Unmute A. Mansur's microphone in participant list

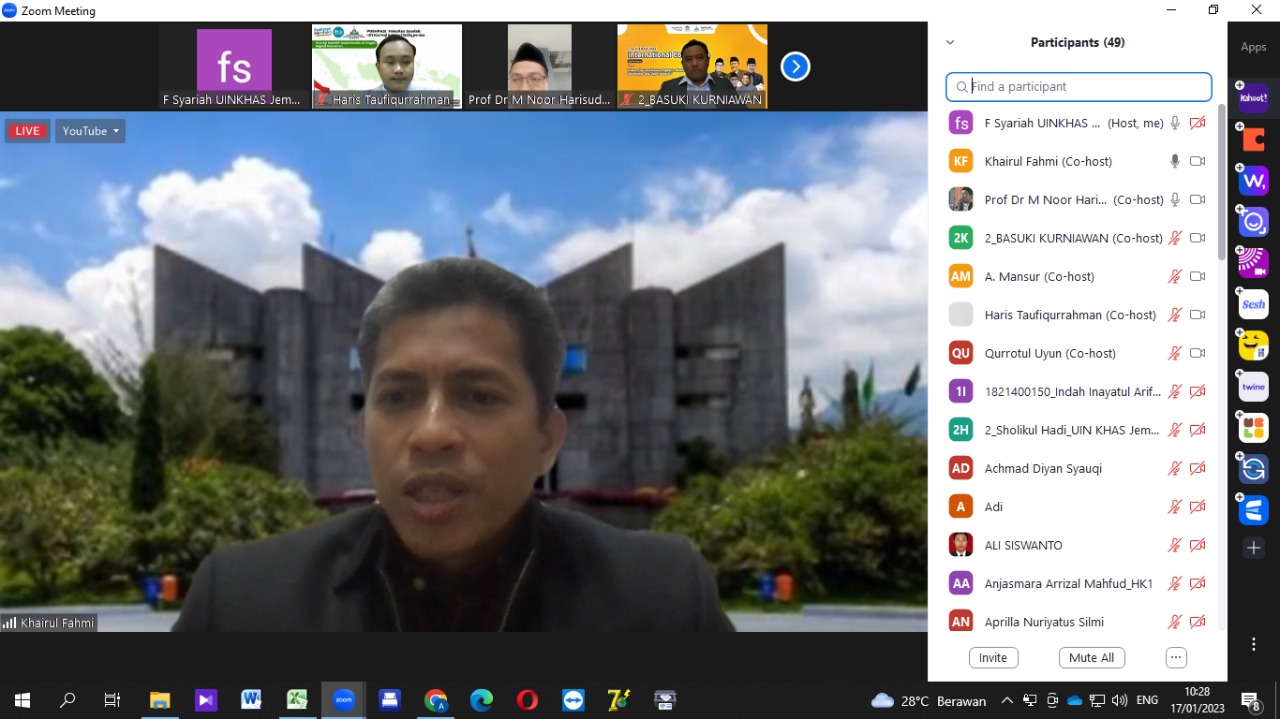coord(1175,277)
